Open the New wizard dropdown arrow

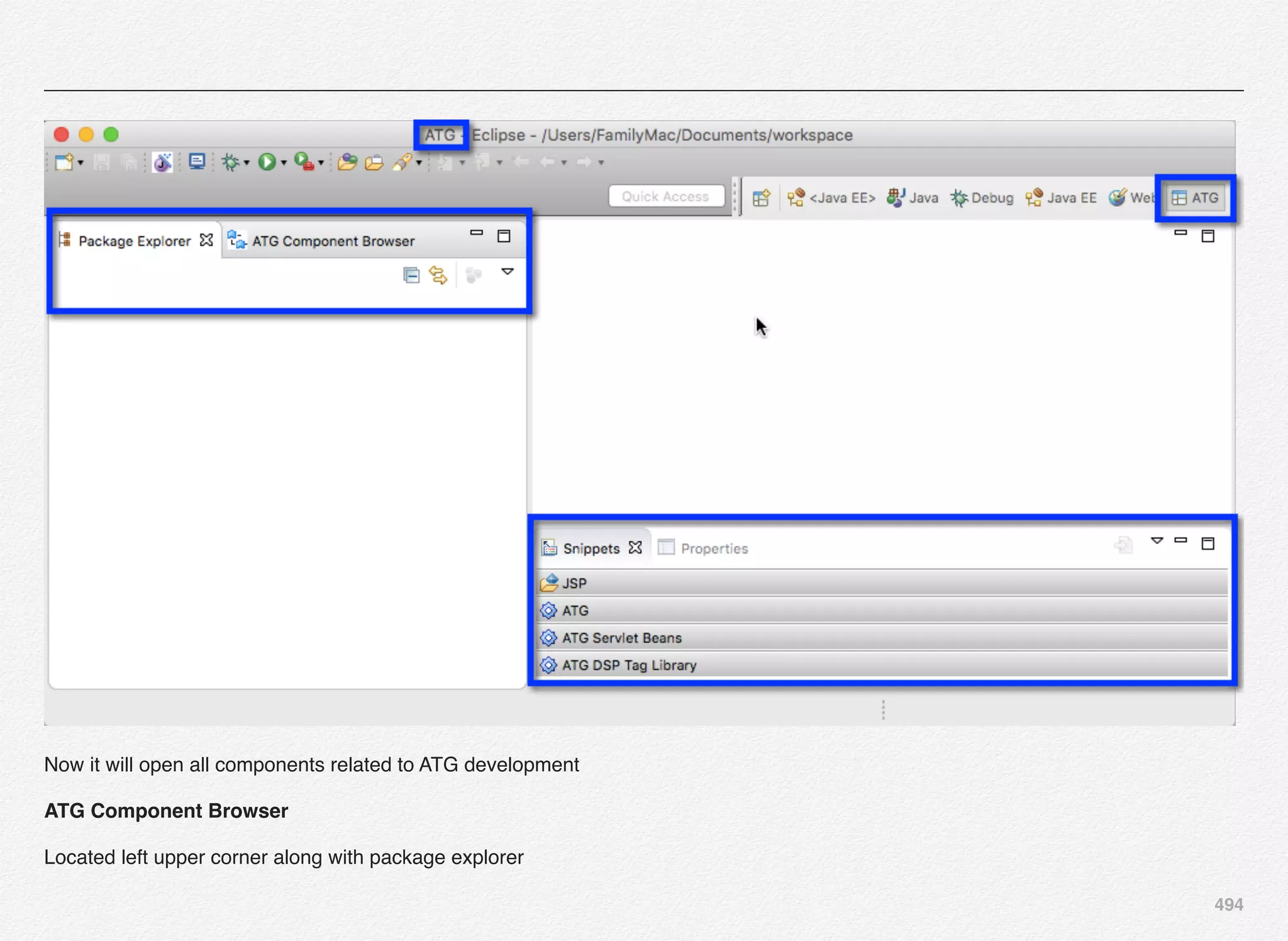pos(80,164)
